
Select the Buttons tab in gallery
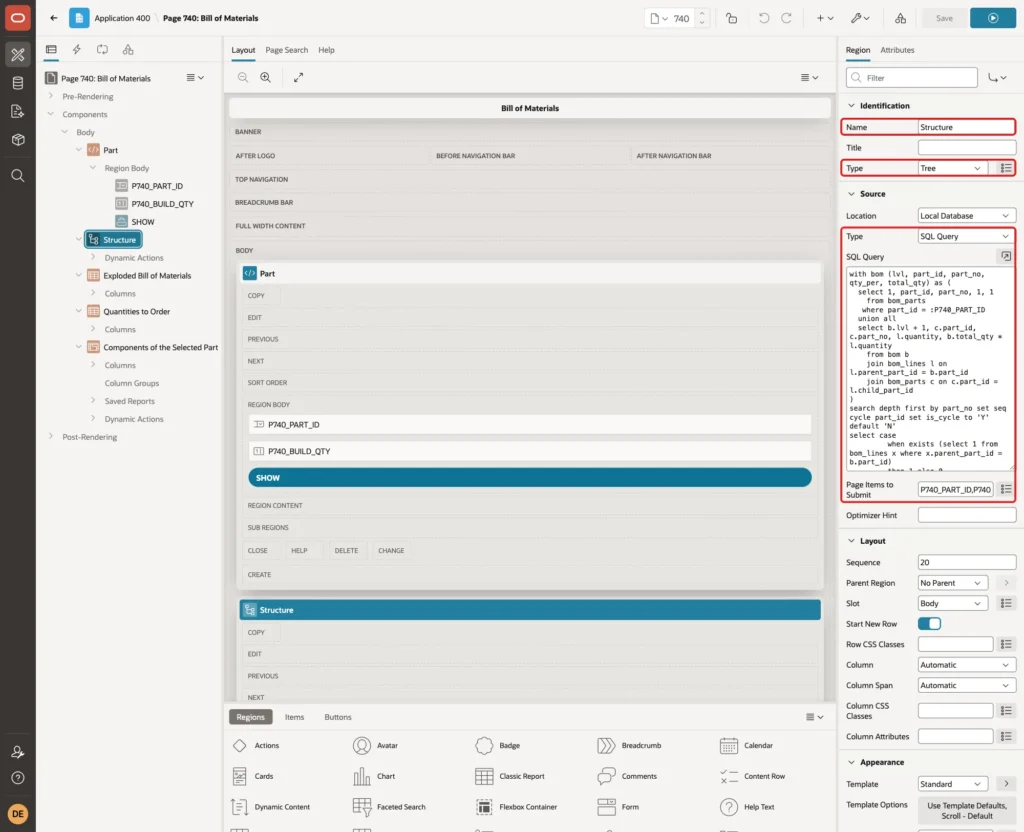[x=338, y=717]
